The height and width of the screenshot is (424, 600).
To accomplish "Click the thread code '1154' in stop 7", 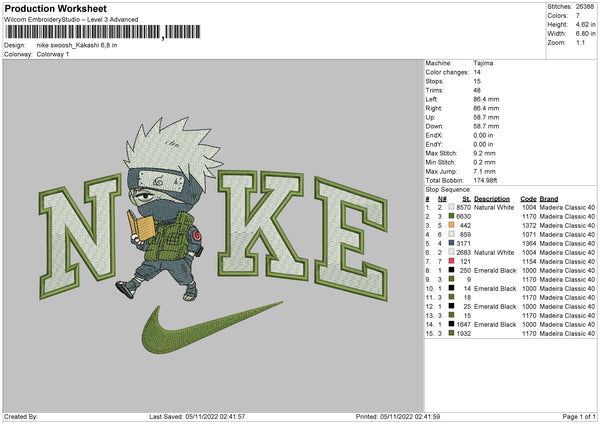I will pos(529,261).
